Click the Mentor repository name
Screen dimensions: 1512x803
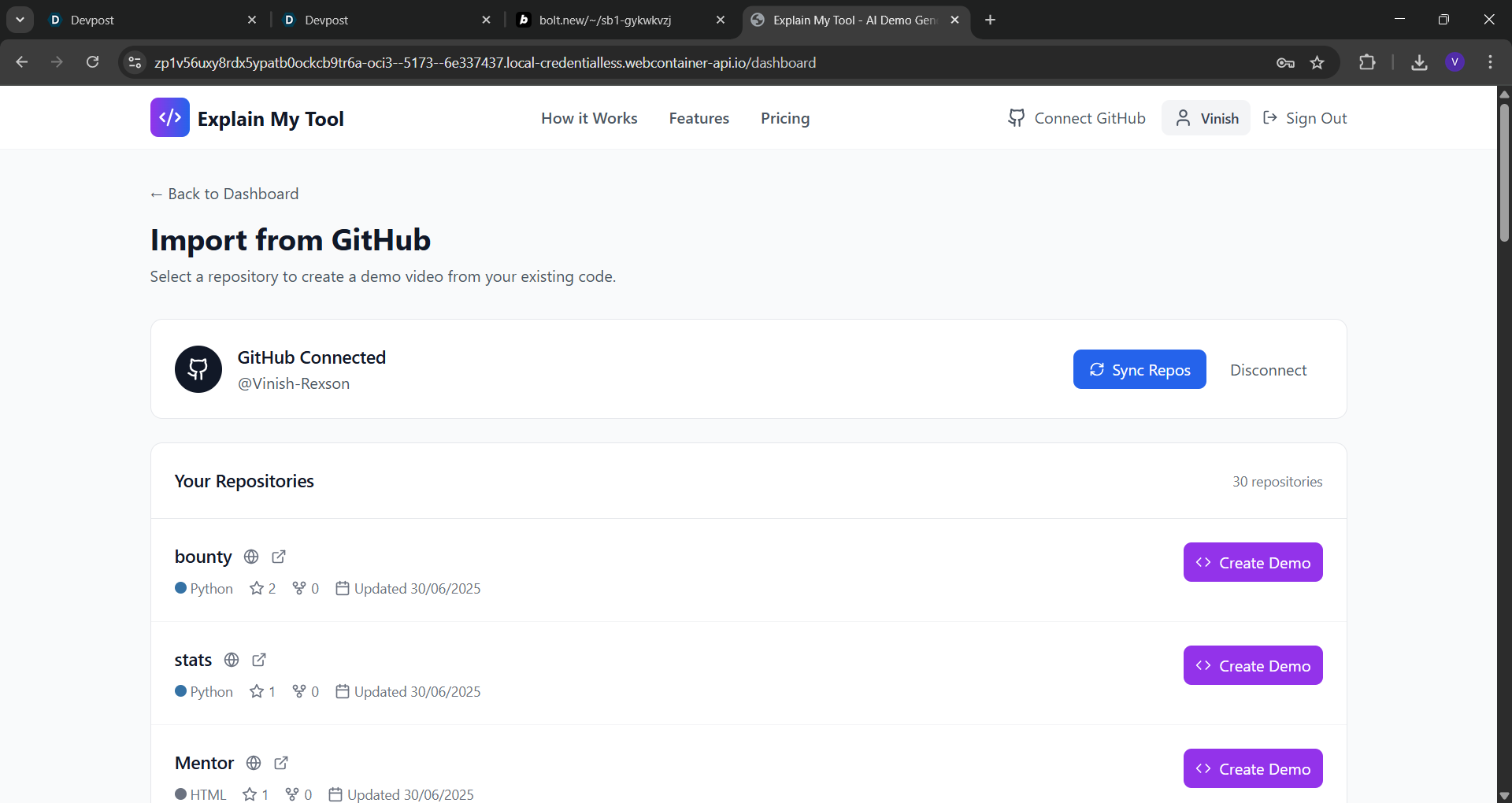point(204,763)
